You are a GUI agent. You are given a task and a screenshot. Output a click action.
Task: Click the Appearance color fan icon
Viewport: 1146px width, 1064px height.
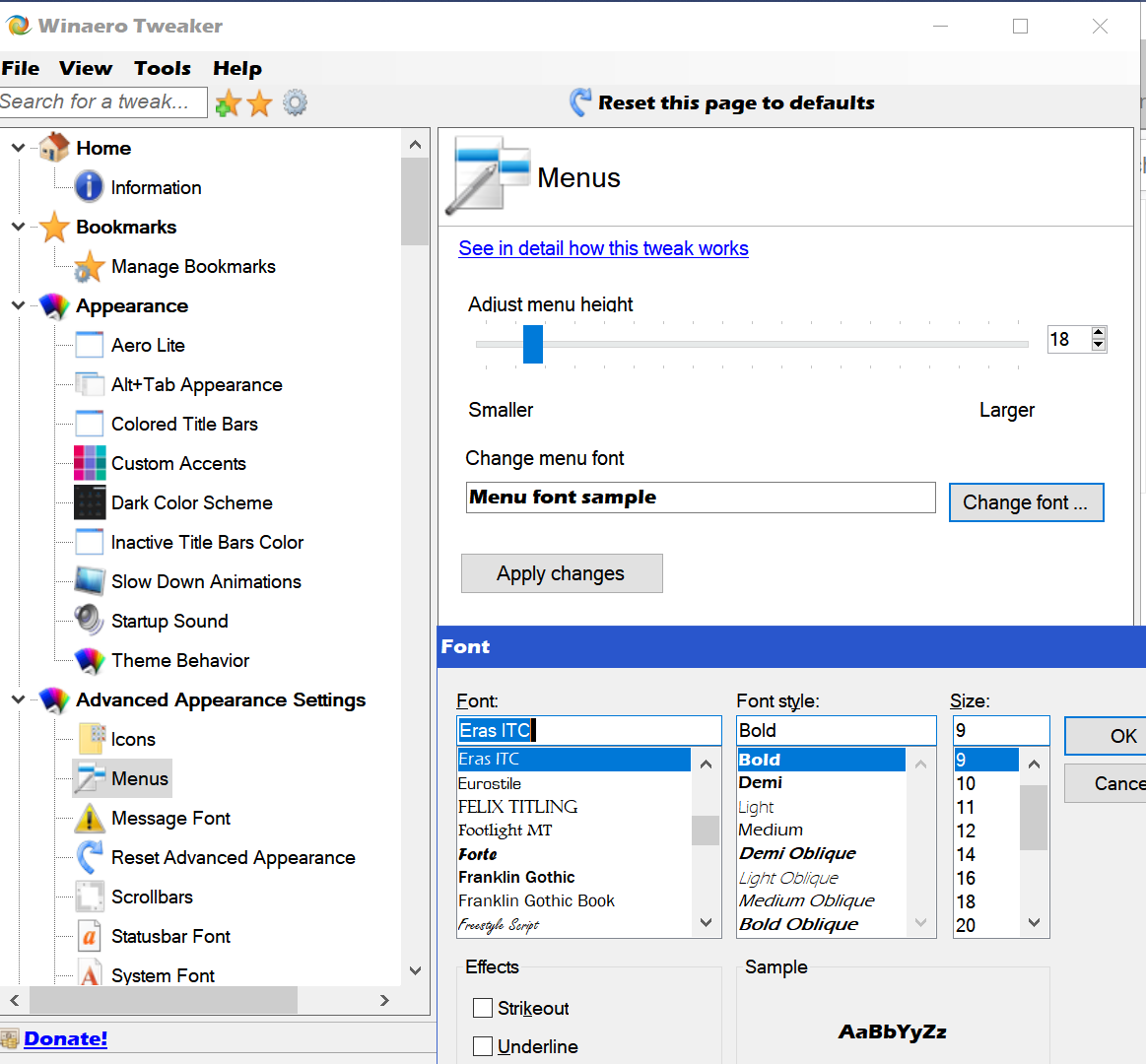pos(54,305)
